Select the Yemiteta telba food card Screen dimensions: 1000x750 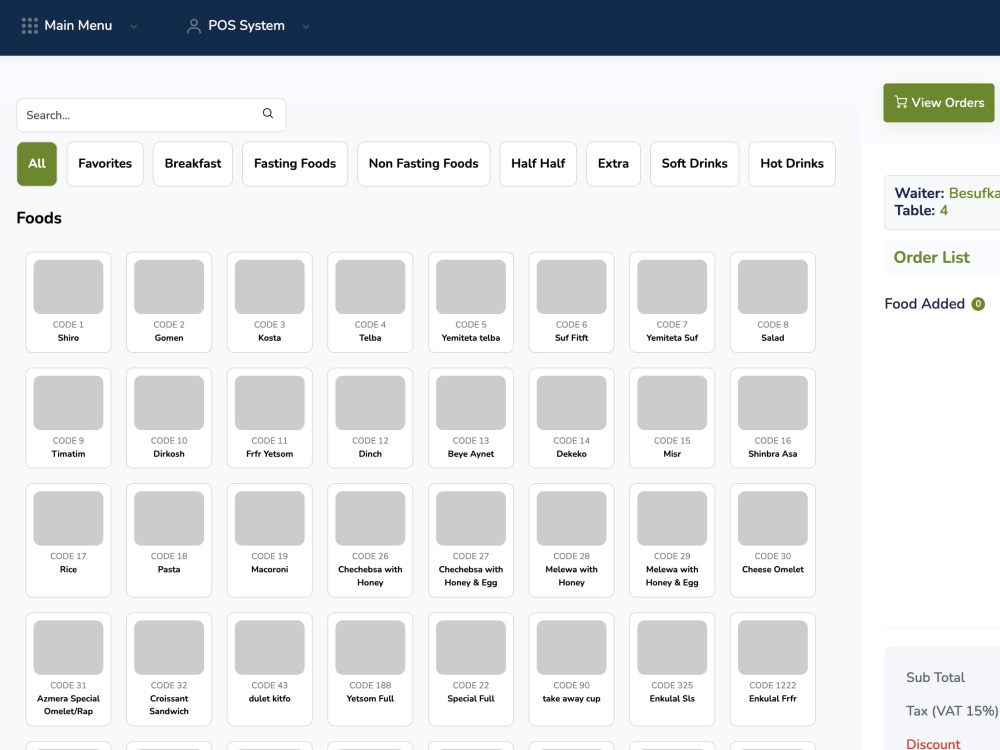(x=471, y=302)
